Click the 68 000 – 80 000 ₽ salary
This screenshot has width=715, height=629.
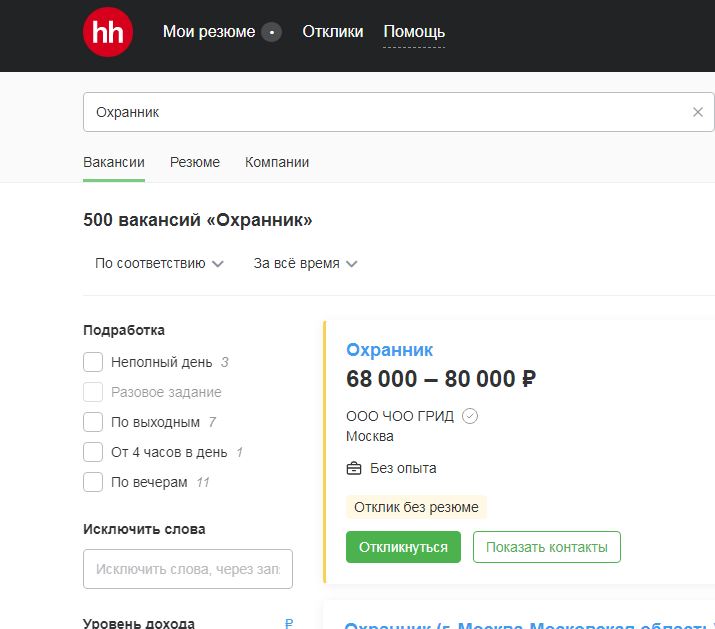441,379
